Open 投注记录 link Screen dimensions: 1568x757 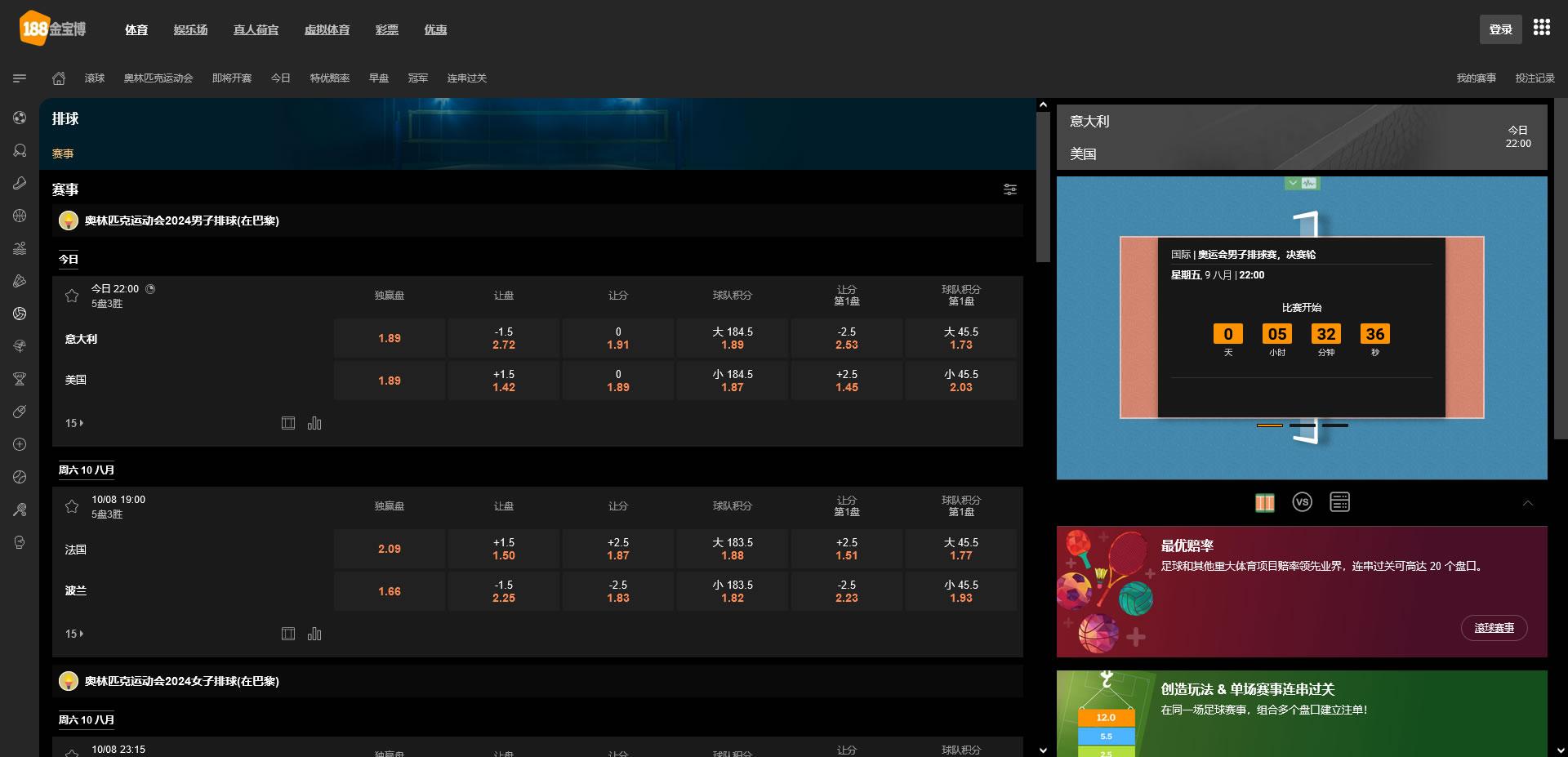coord(1535,78)
